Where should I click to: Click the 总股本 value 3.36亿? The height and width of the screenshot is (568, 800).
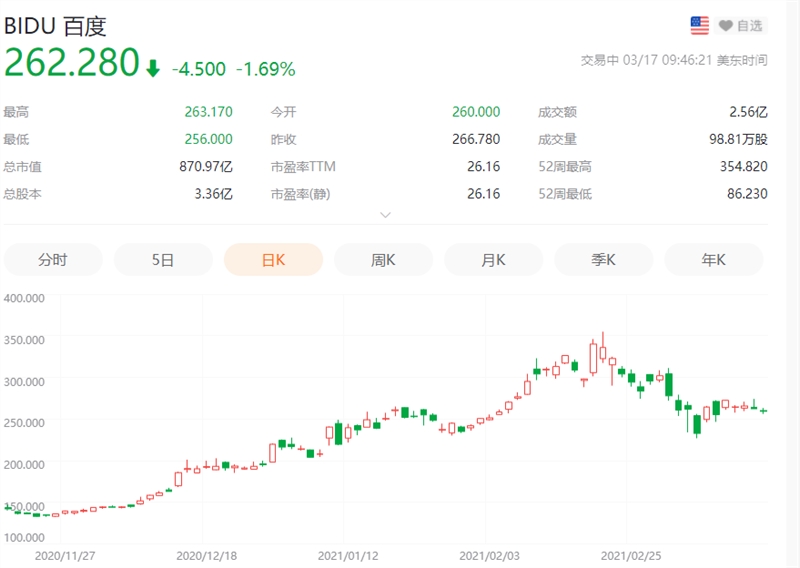click(213, 194)
